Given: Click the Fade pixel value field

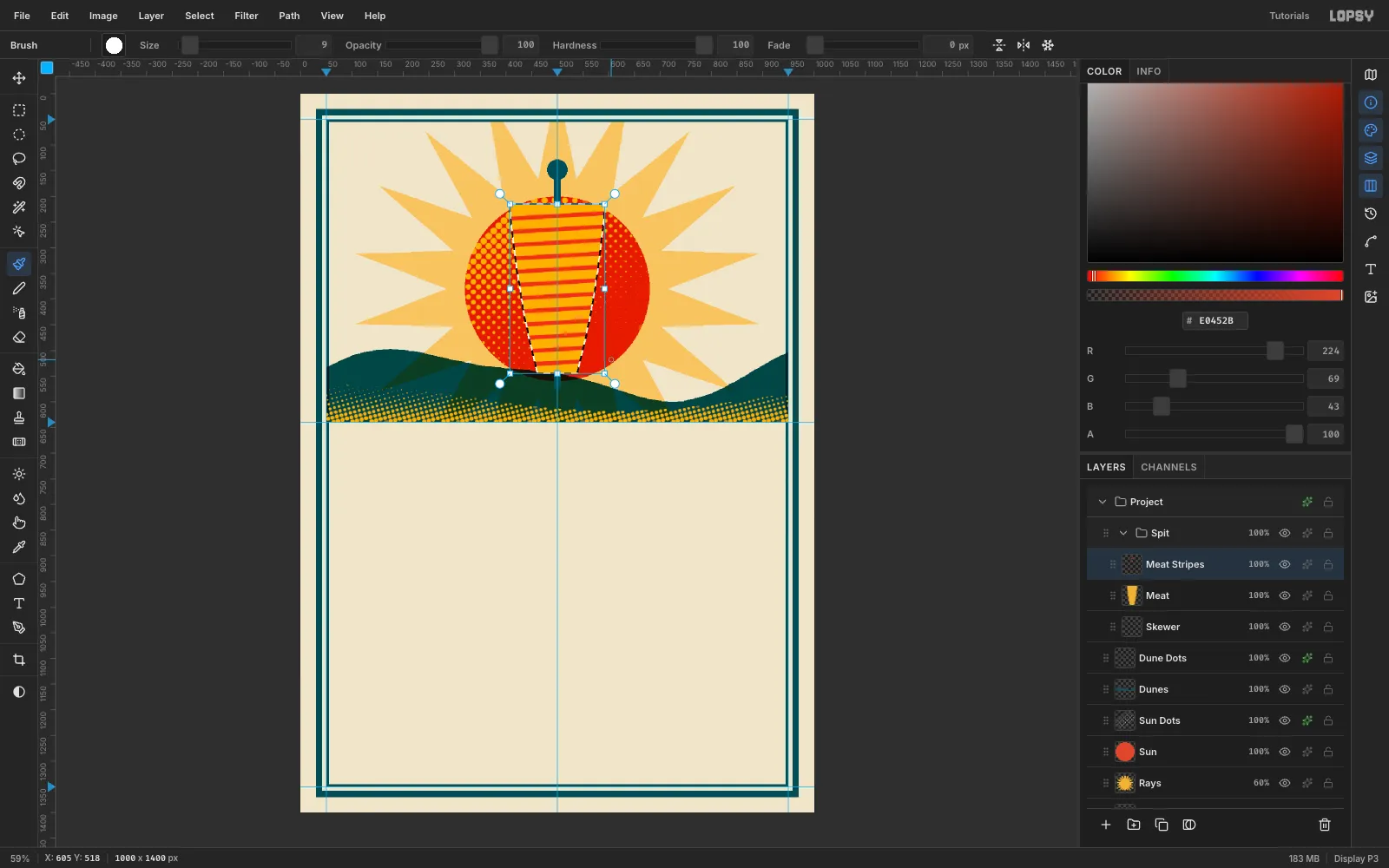Looking at the screenshot, I should pyautogui.click(x=948, y=45).
